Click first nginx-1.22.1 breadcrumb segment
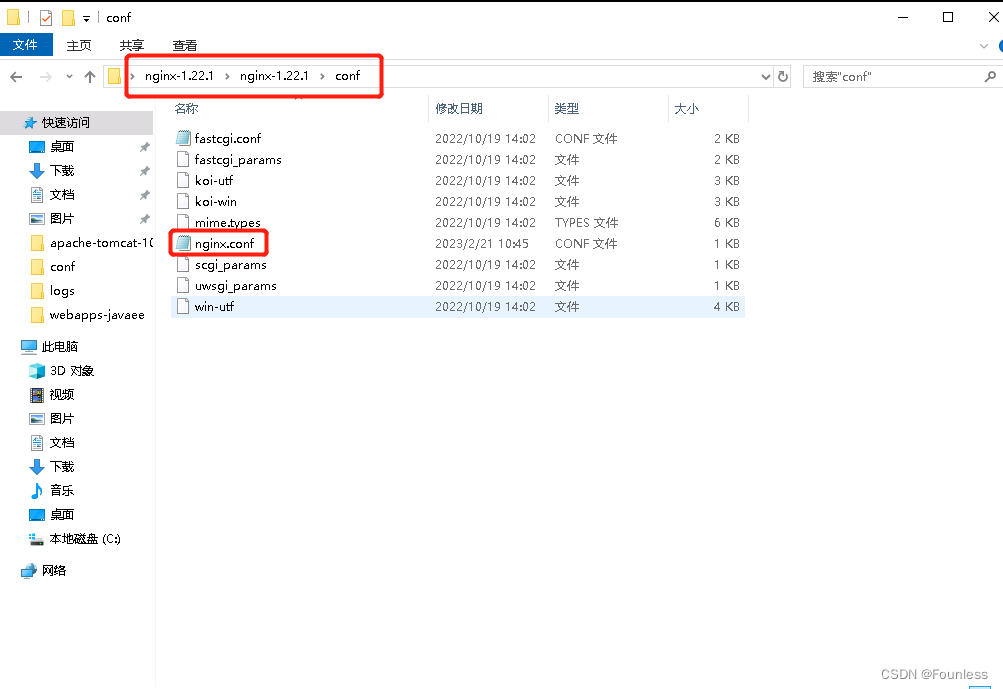Viewport: 1003px width, 689px height. 179,75
